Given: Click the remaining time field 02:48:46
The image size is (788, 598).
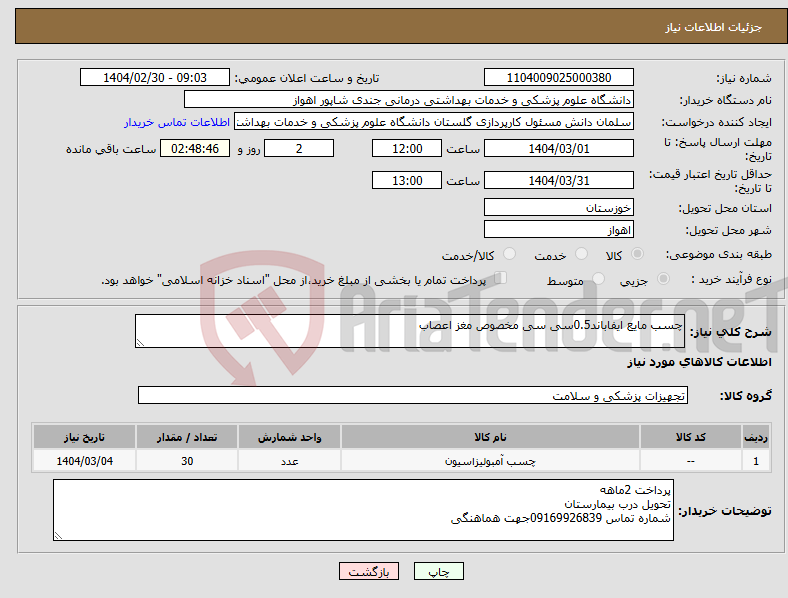Looking at the screenshot, I should tap(195, 148).
